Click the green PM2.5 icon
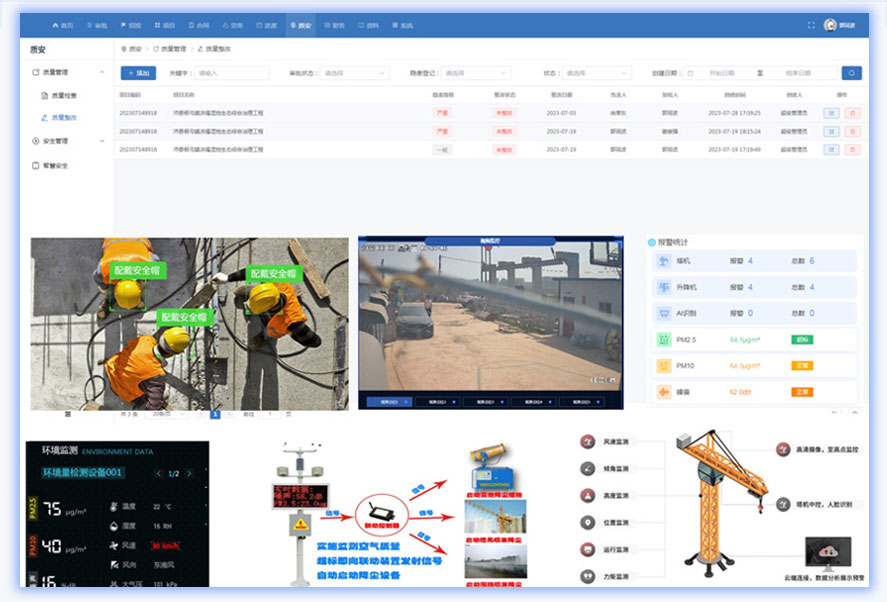Viewport: 887px width, 602px height. pyautogui.click(x=663, y=339)
